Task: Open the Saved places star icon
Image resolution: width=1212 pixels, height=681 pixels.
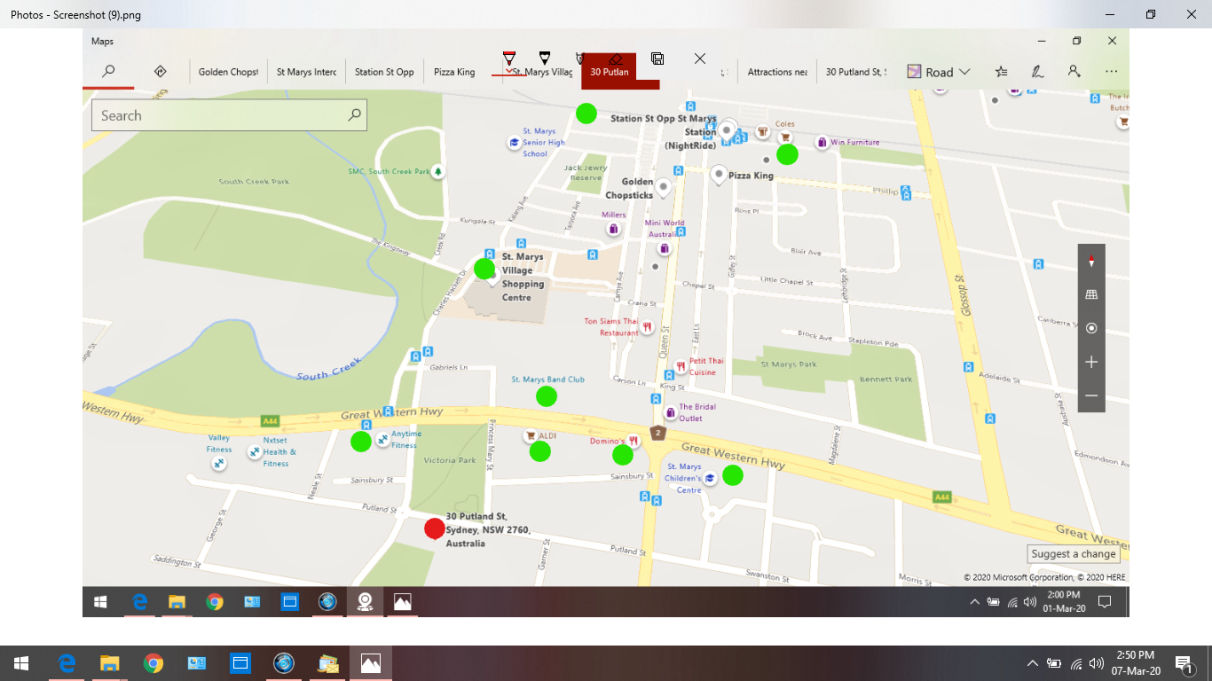Action: tap(1001, 72)
